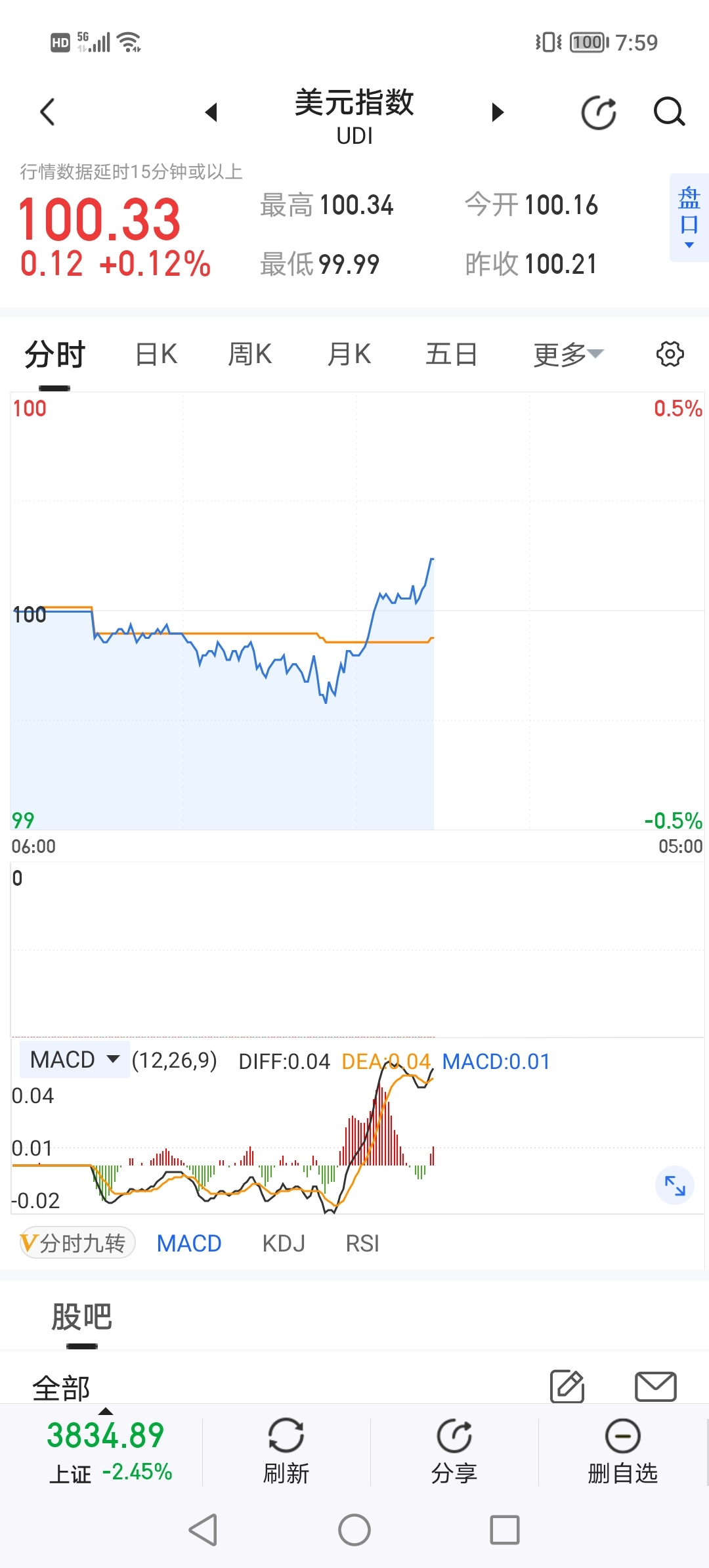Open messages envelope icon
Screen dimensions: 709x1568
click(x=656, y=1386)
